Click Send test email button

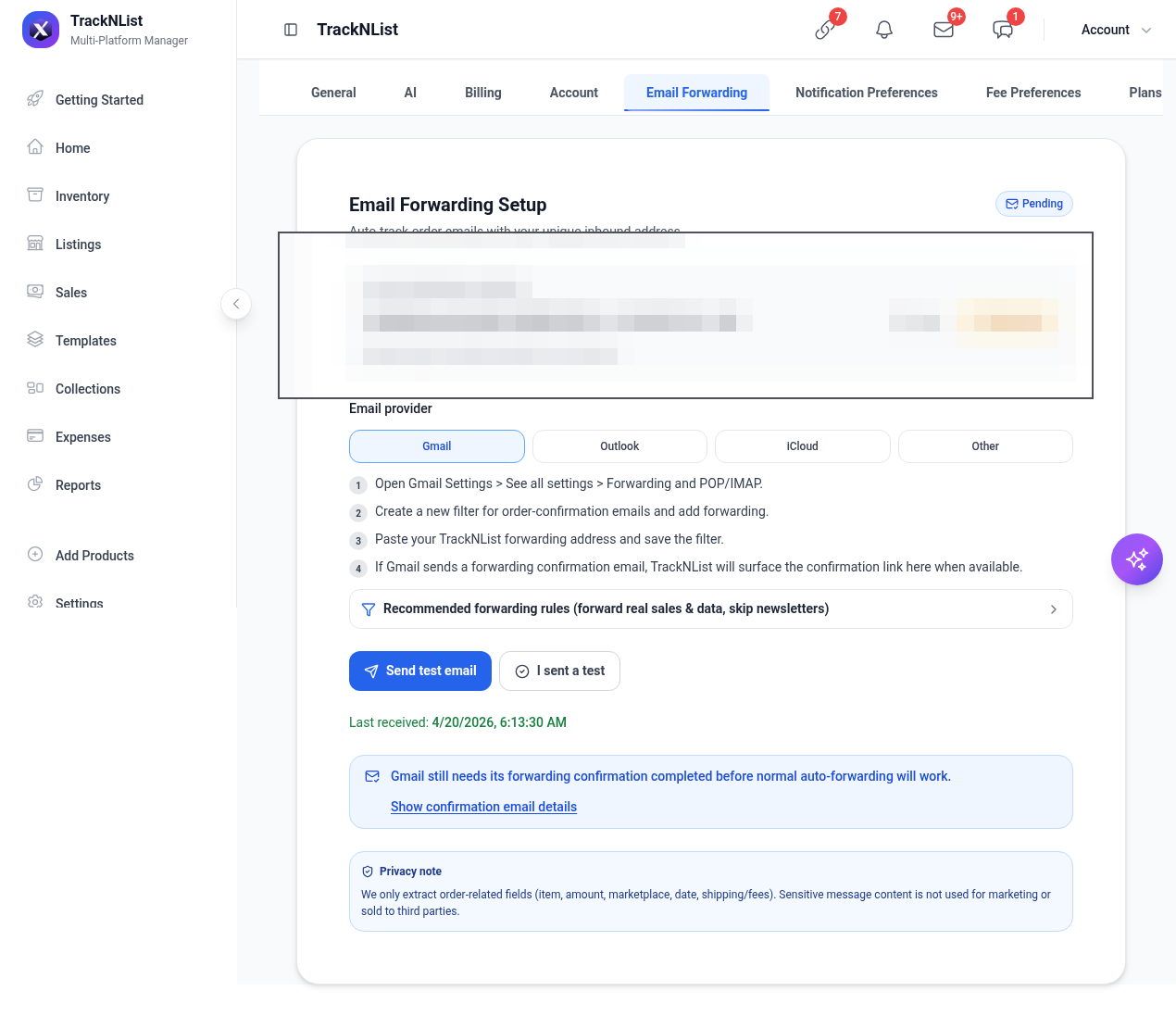pos(420,671)
